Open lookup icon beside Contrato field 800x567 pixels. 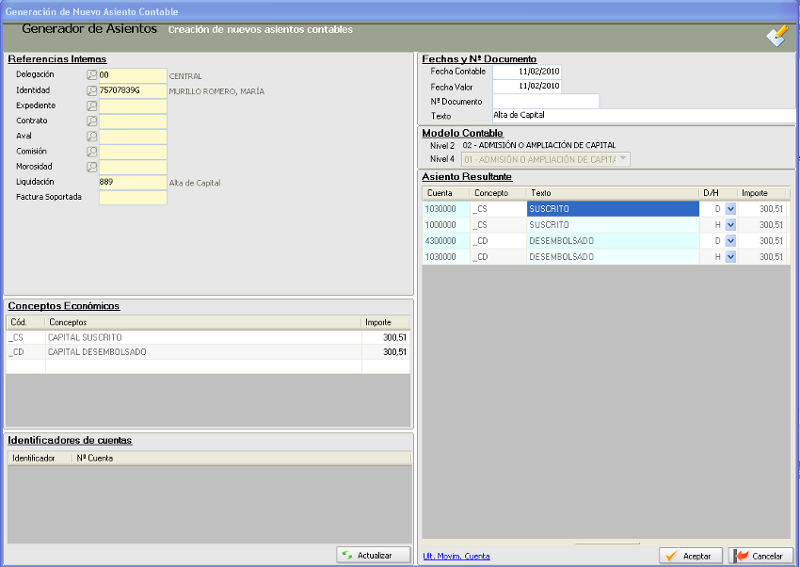click(91, 121)
